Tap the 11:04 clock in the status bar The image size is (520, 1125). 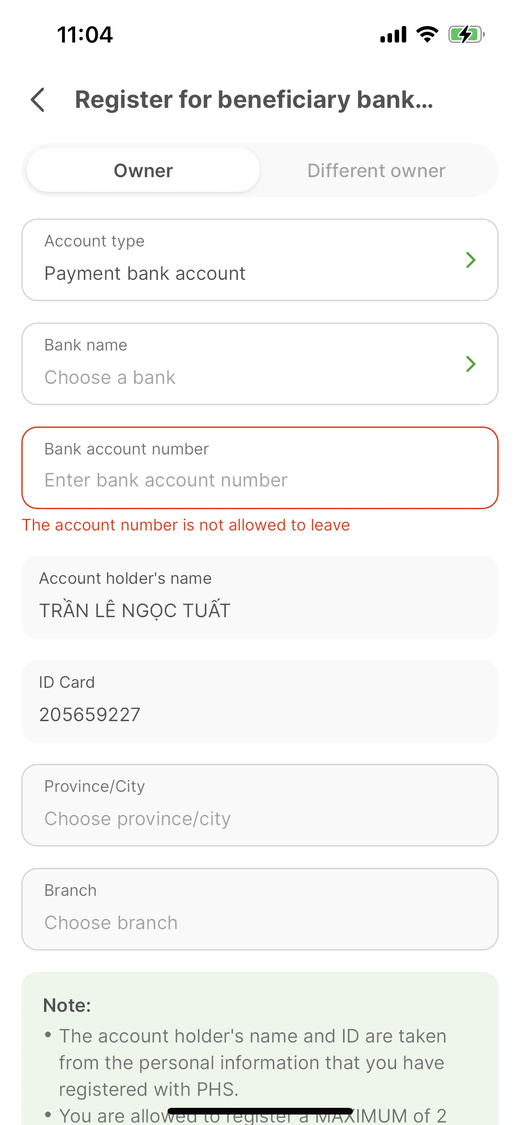[85, 34]
